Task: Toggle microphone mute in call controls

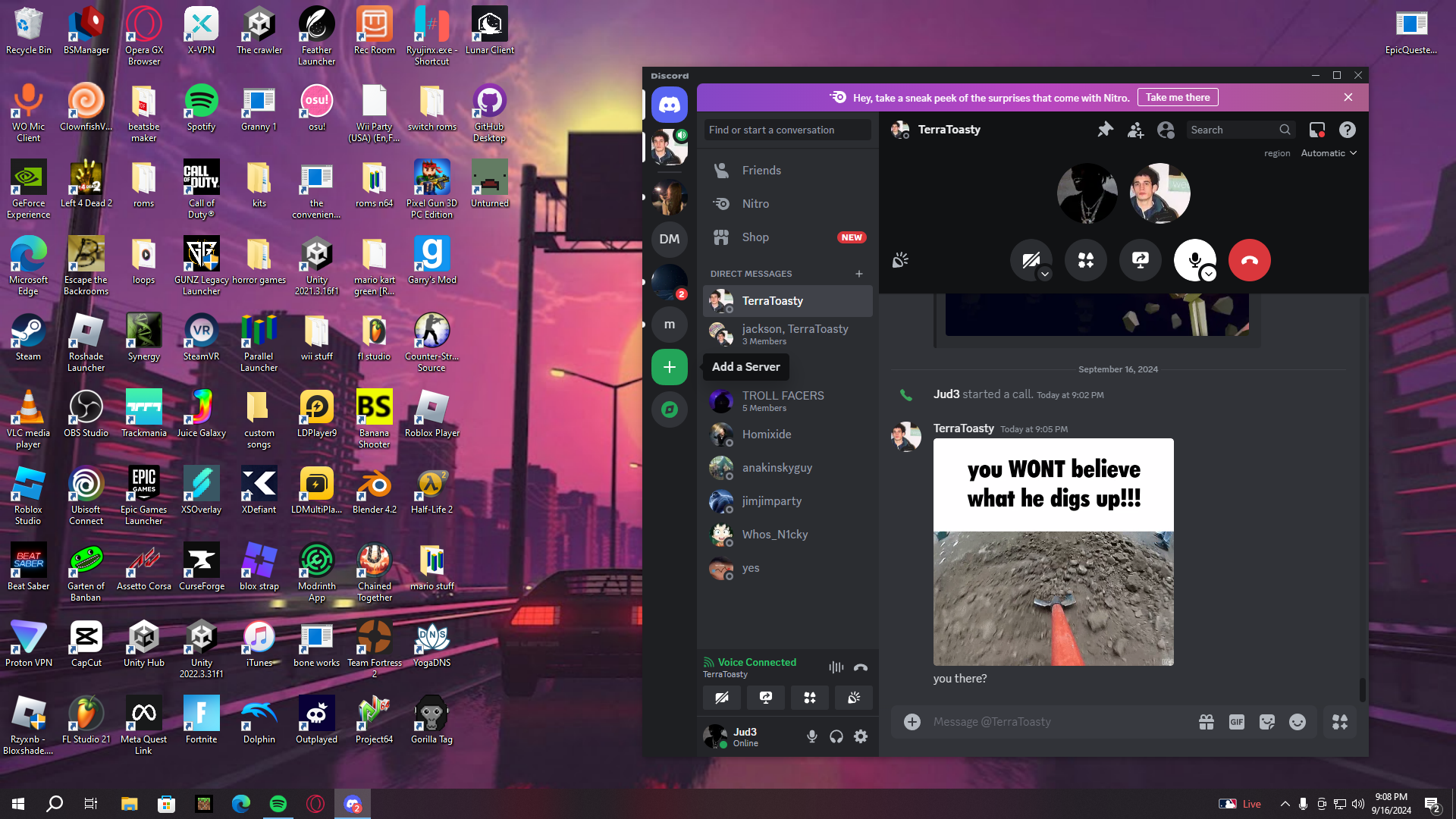Action: click(x=1194, y=260)
